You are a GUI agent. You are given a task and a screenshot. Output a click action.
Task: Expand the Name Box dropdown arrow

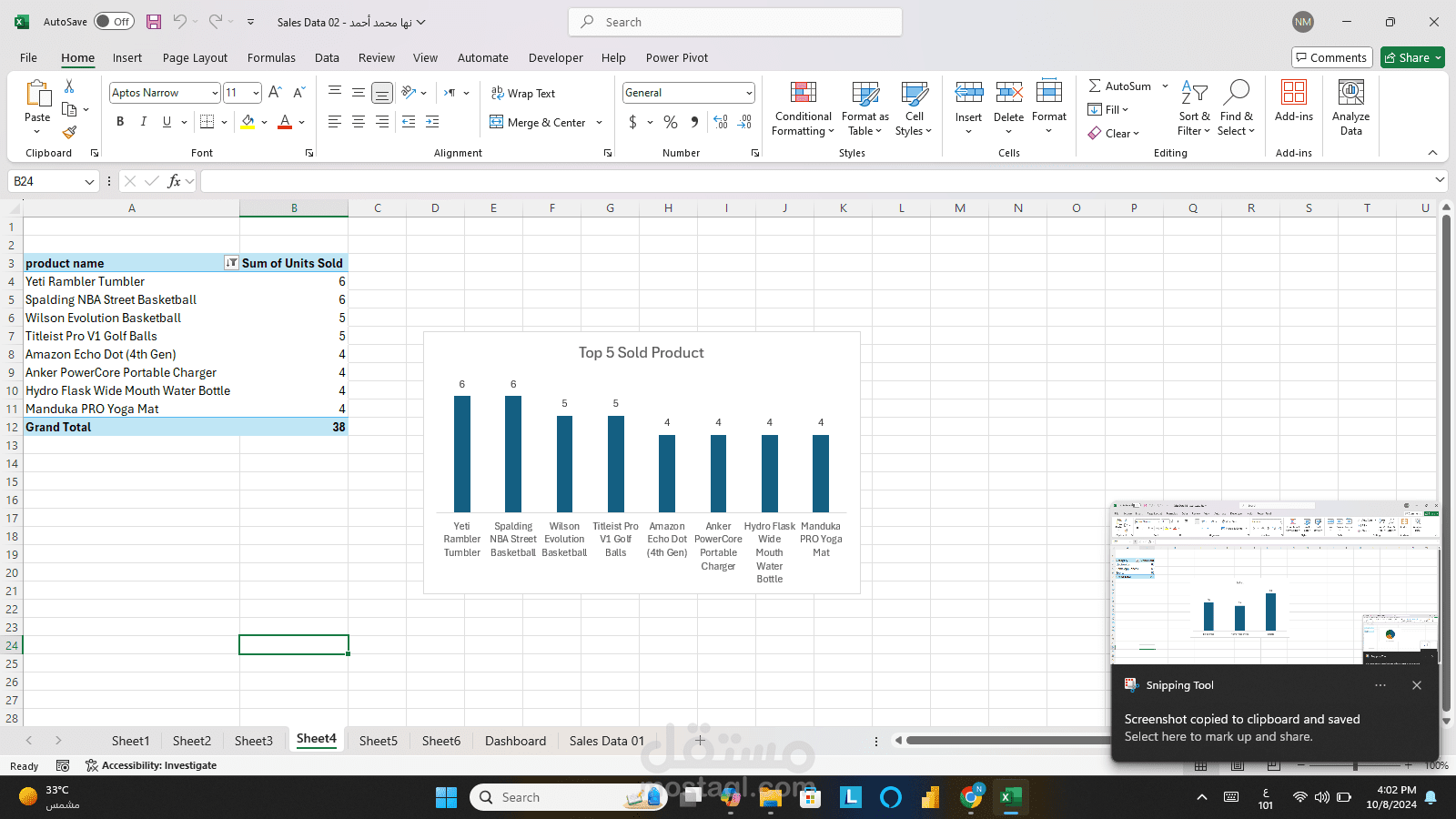[x=89, y=182]
